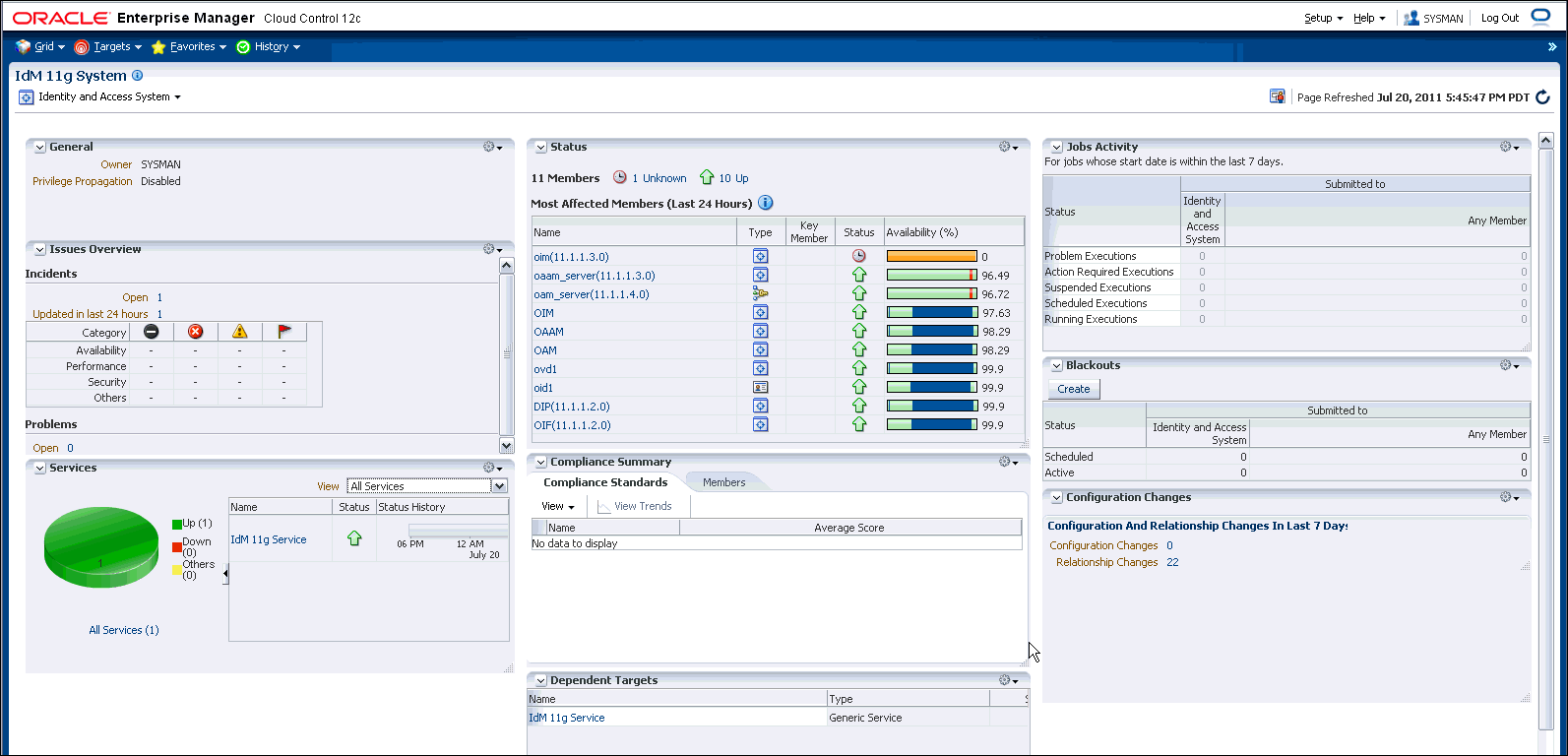Image resolution: width=1568 pixels, height=756 pixels.
Task: Open the Jobs Activity gear options
Action: click(1510, 147)
